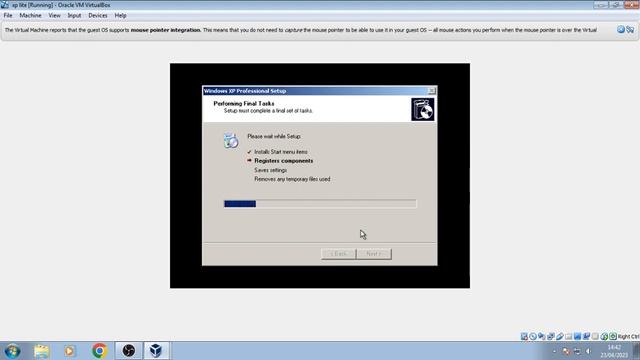The height and width of the screenshot is (360, 640).
Task: Click 'Saves settings' step text
Action: tap(271, 170)
